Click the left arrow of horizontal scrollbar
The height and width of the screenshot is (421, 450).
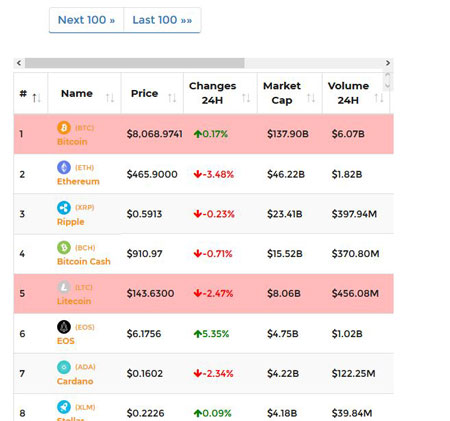[x=19, y=63]
